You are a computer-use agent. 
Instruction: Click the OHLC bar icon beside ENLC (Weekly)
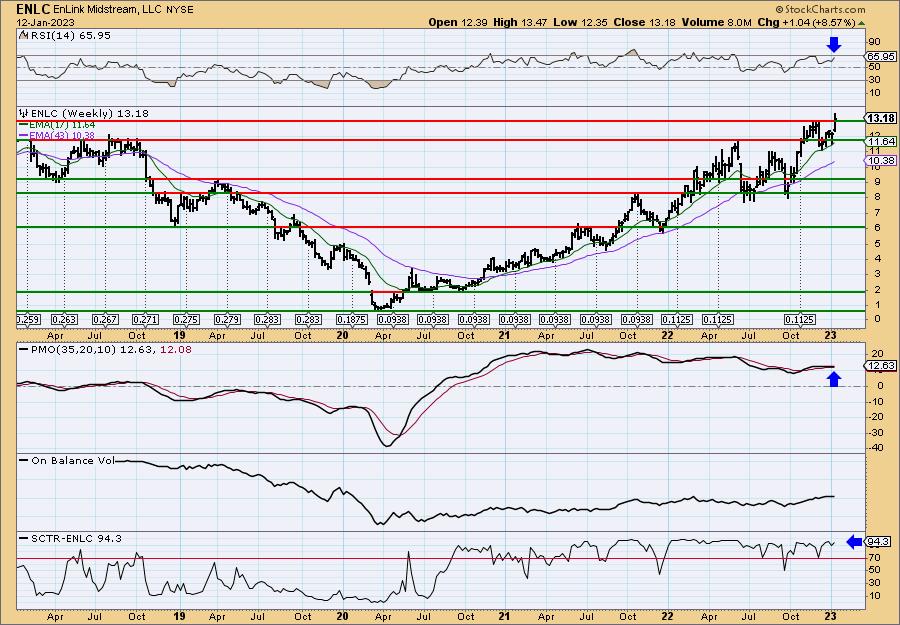point(24,113)
